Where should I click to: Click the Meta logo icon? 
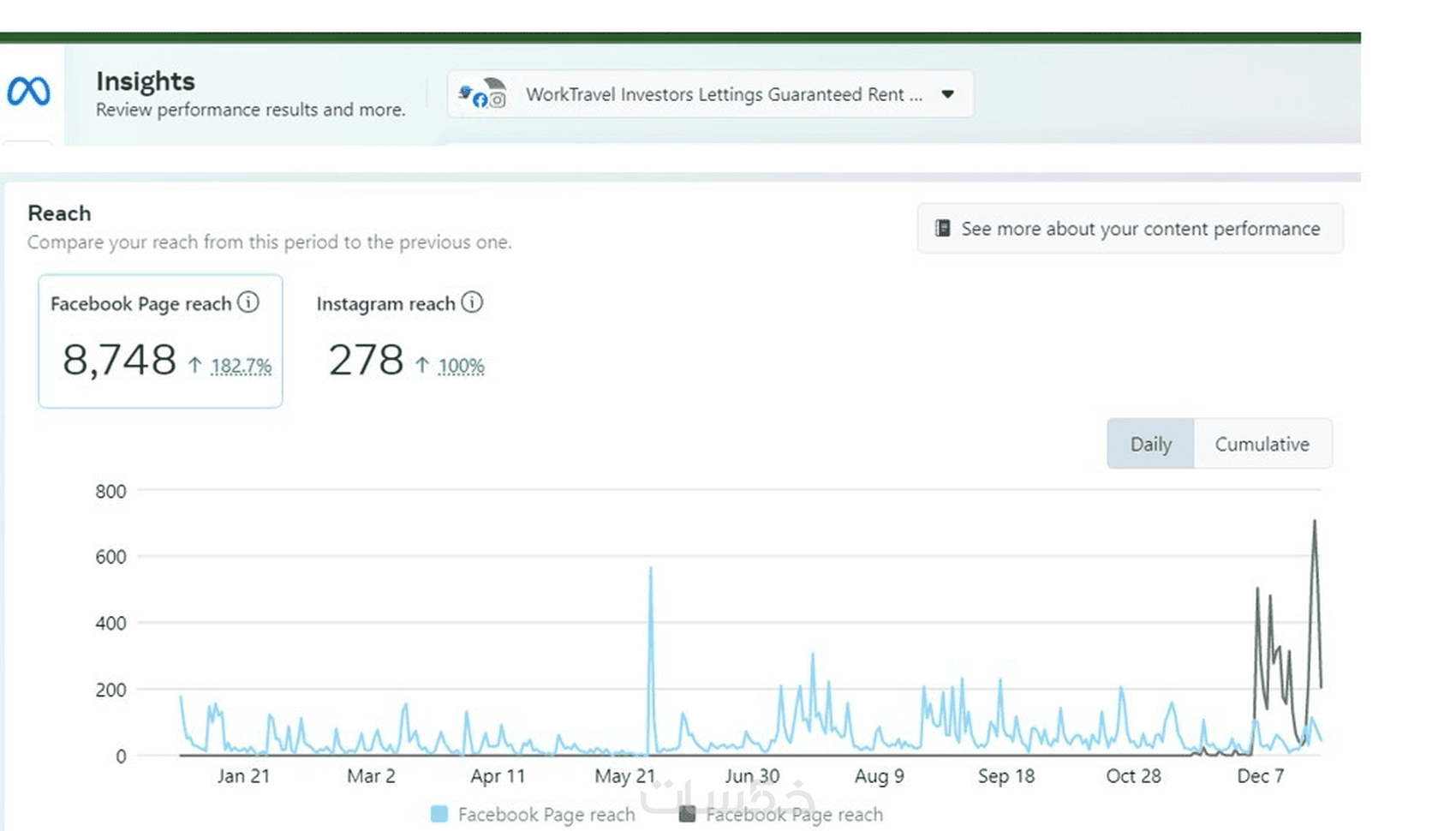[28, 91]
